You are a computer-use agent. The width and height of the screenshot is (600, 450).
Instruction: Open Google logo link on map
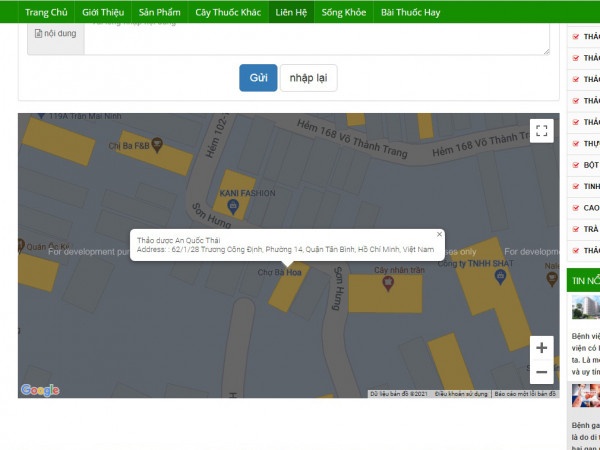[40, 390]
